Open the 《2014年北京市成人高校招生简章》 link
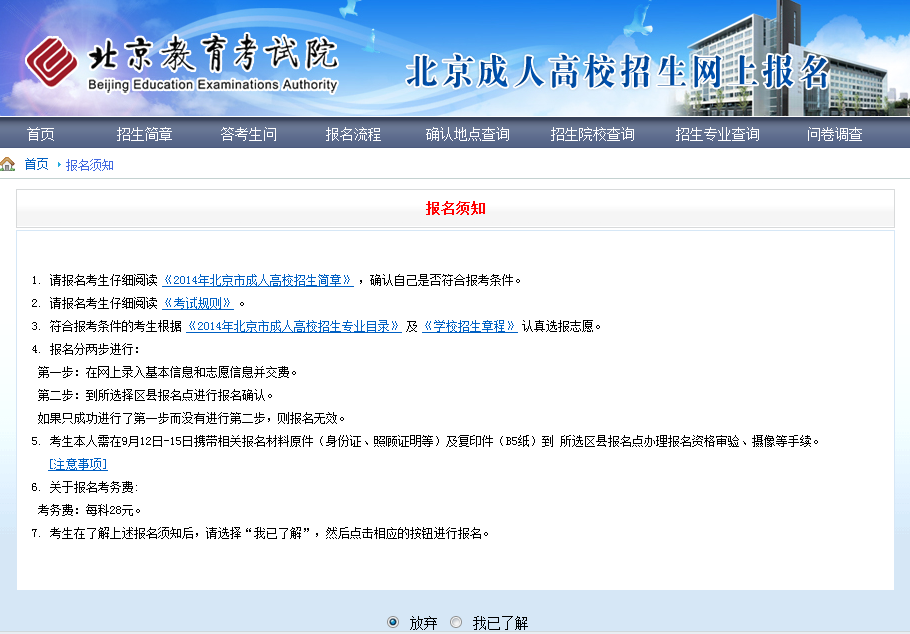910x634 pixels. click(258, 280)
